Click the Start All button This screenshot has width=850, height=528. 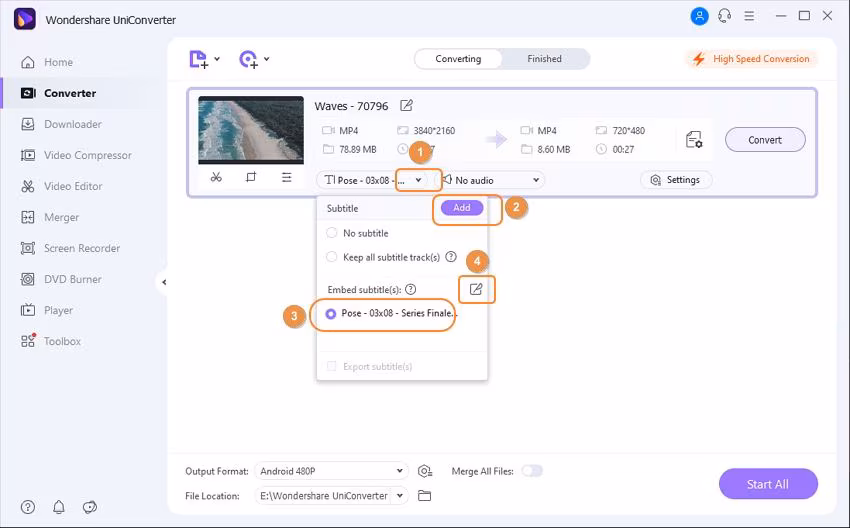tap(768, 484)
